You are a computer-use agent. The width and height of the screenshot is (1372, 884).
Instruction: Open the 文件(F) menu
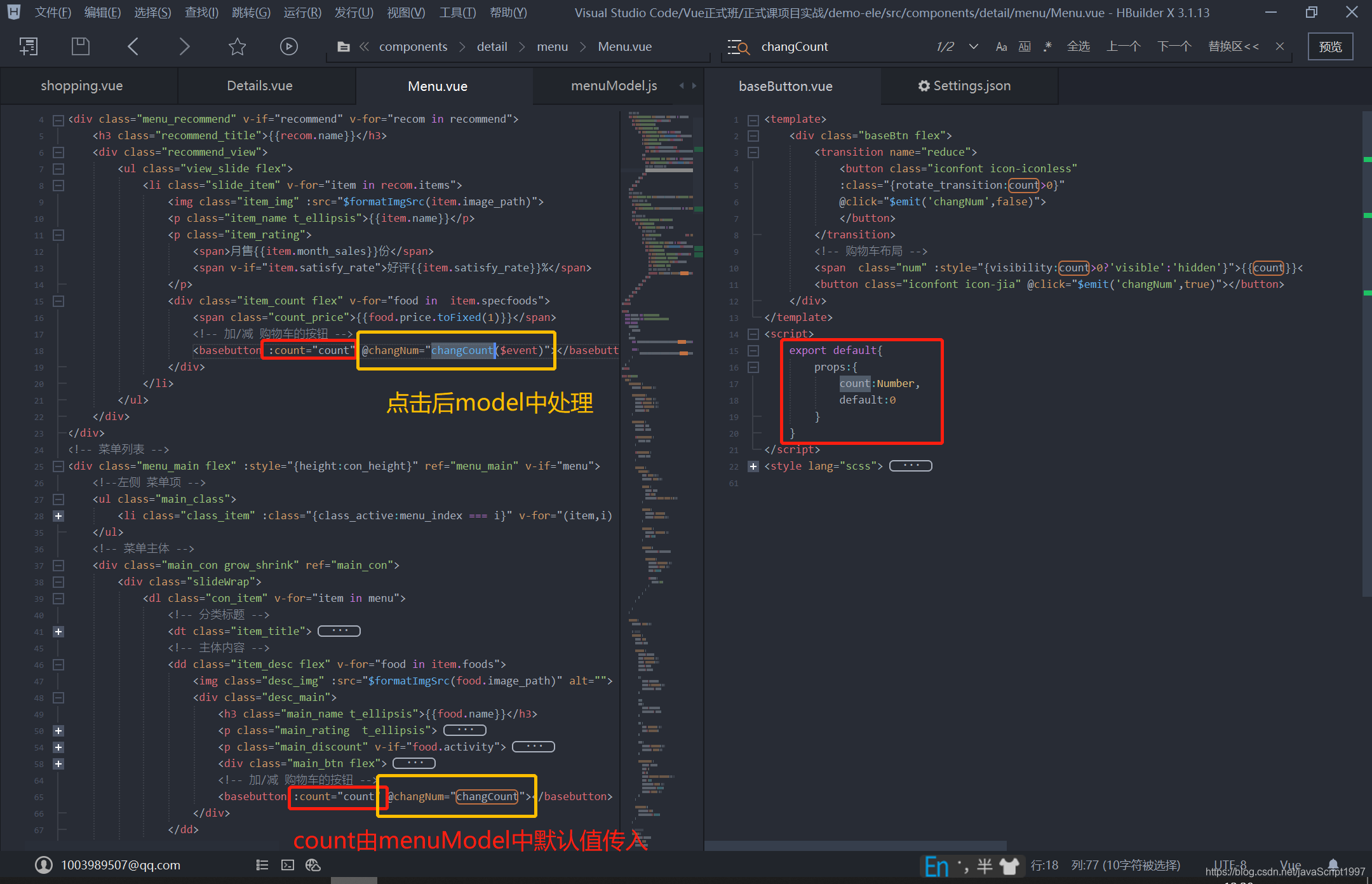(53, 12)
